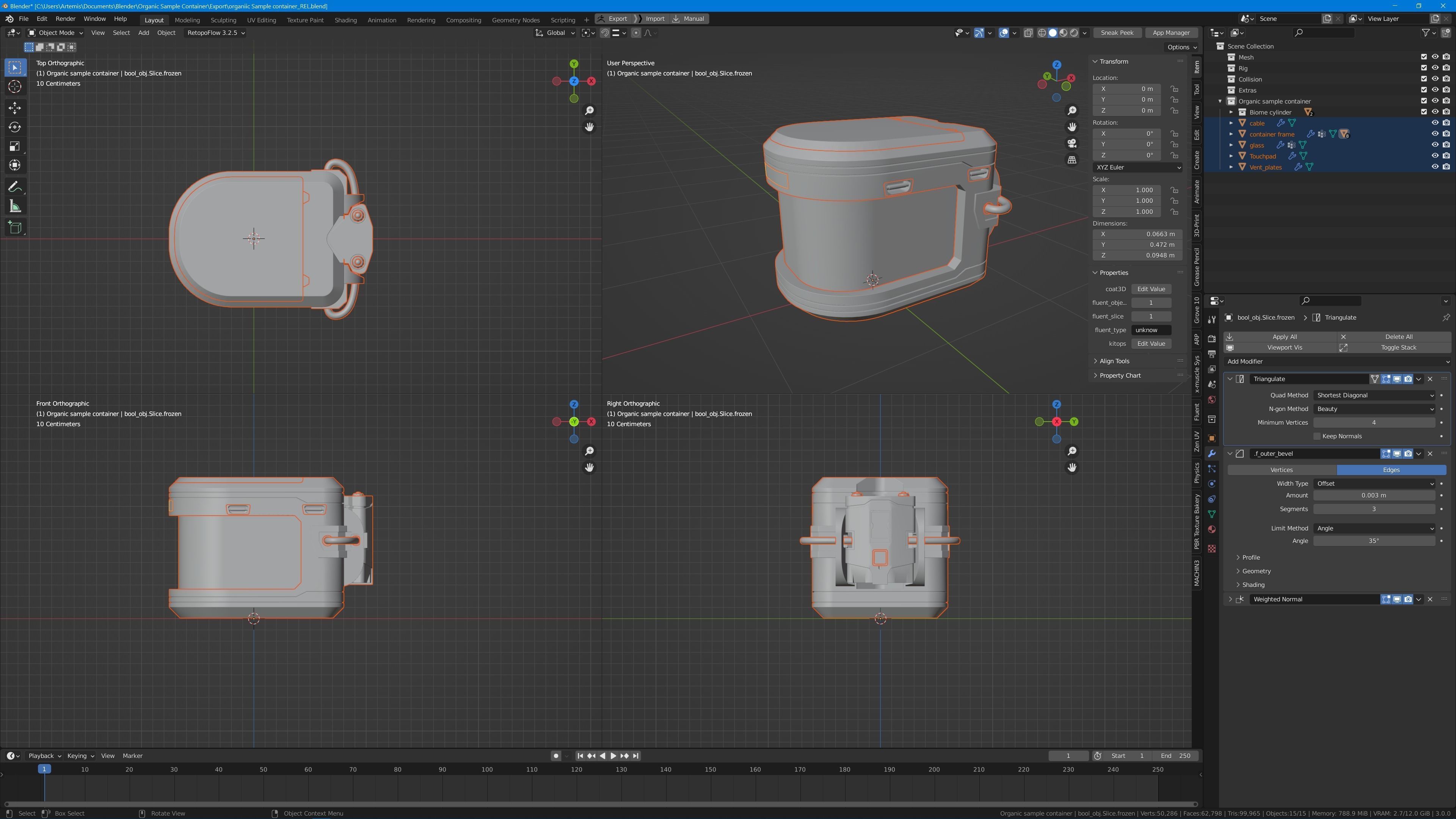Image resolution: width=1456 pixels, height=819 pixels.
Task: Select the Rotate tool in the toolbar
Action: click(x=15, y=127)
